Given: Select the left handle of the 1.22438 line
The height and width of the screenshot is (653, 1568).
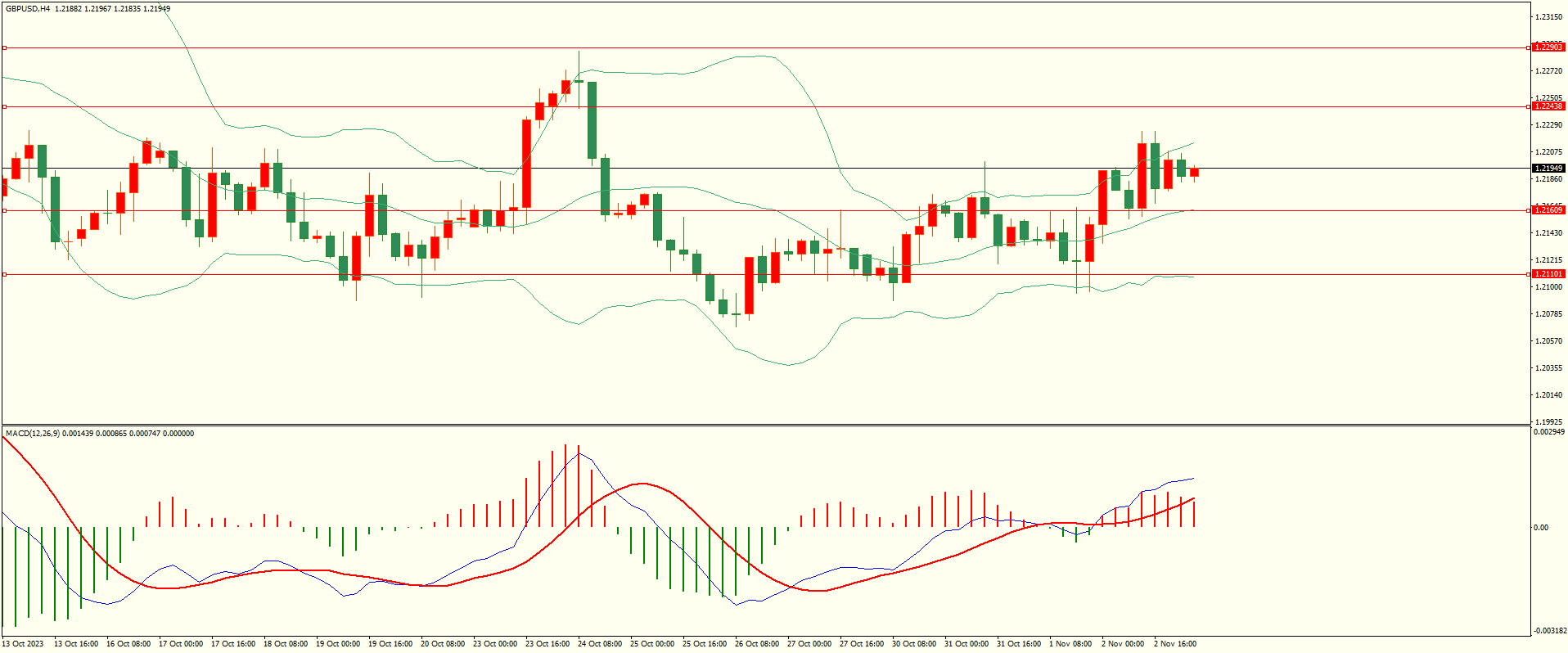Looking at the screenshot, I should (4, 107).
